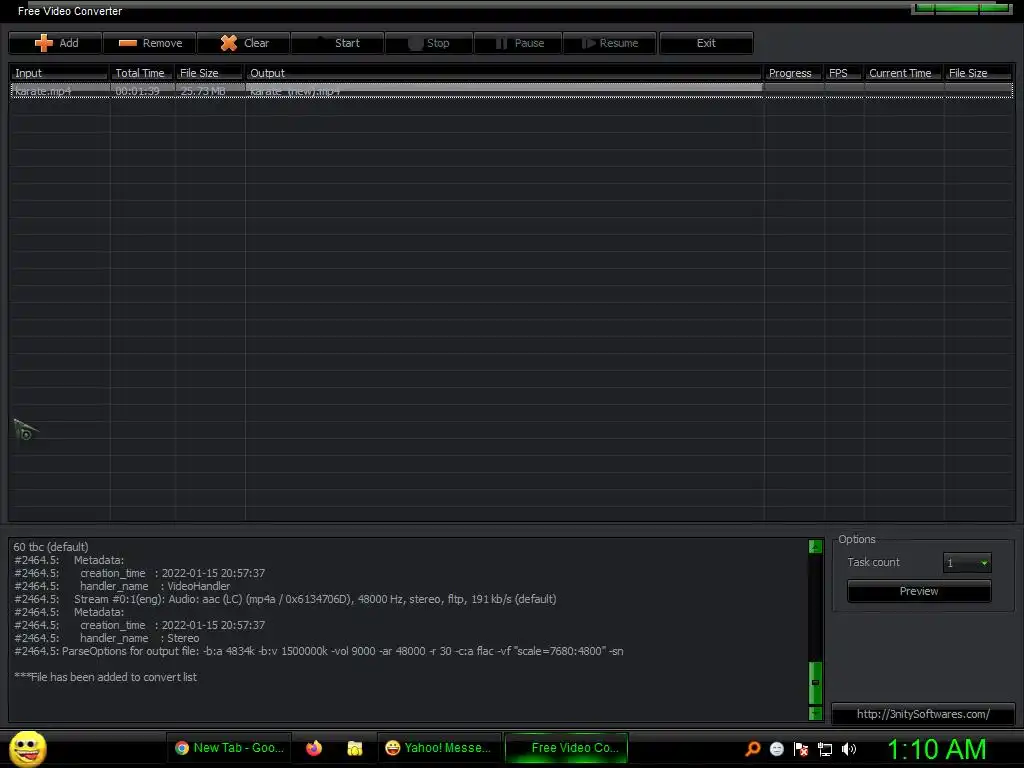Click the 25.73 MB file size cell
The height and width of the screenshot is (768, 1024).
210,91
